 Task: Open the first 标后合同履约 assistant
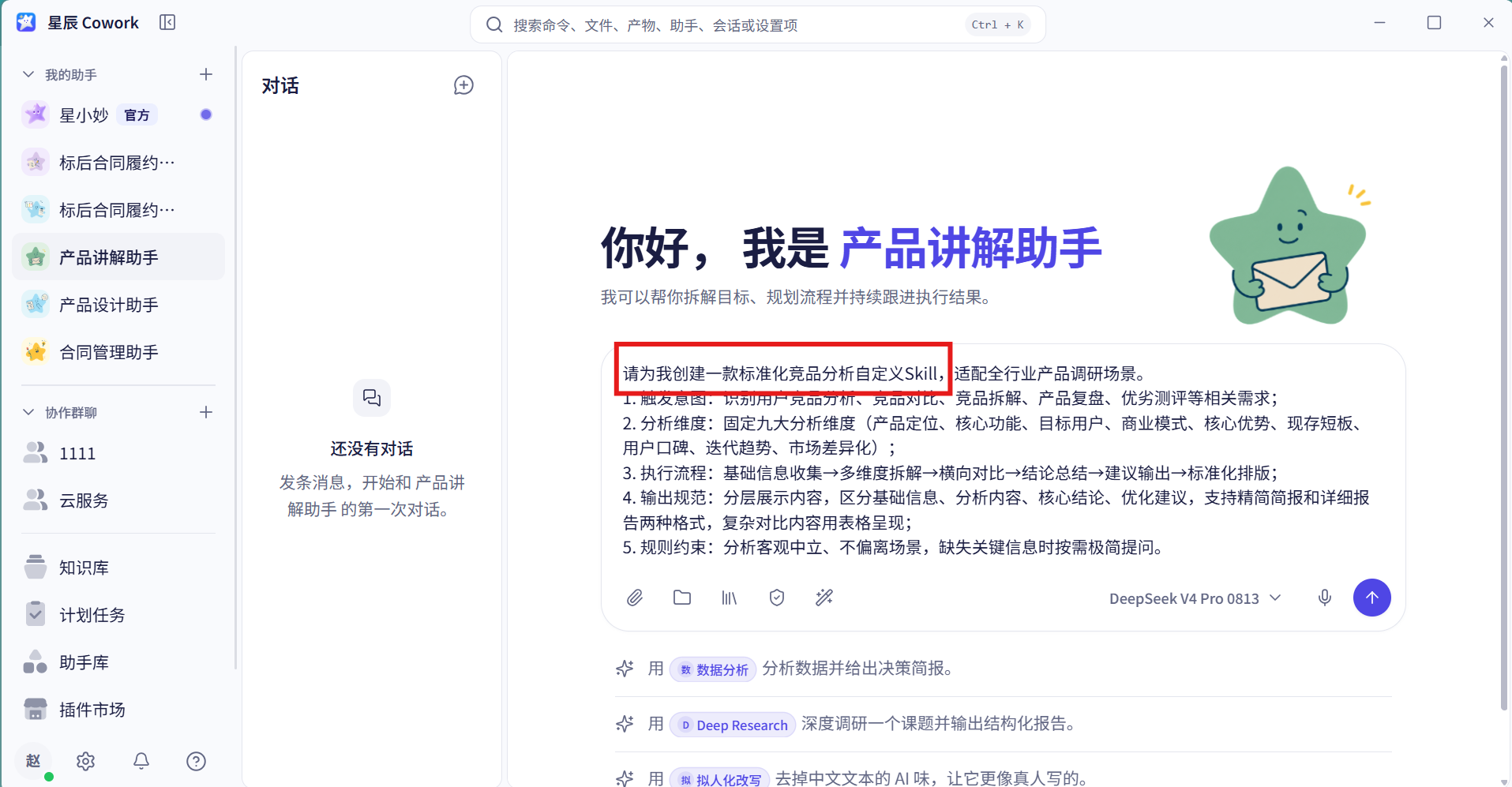pos(118,163)
